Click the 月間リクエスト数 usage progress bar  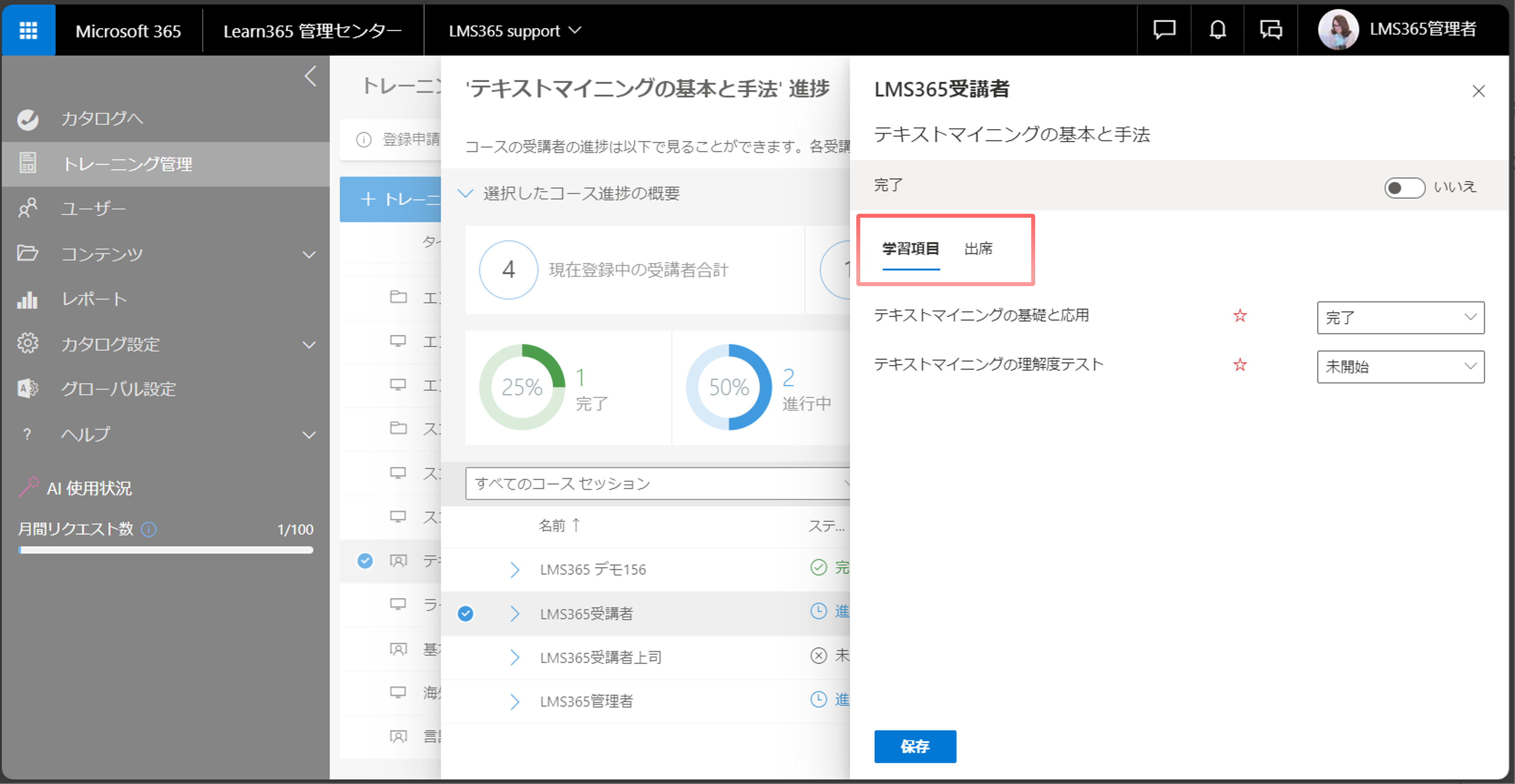[166, 550]
